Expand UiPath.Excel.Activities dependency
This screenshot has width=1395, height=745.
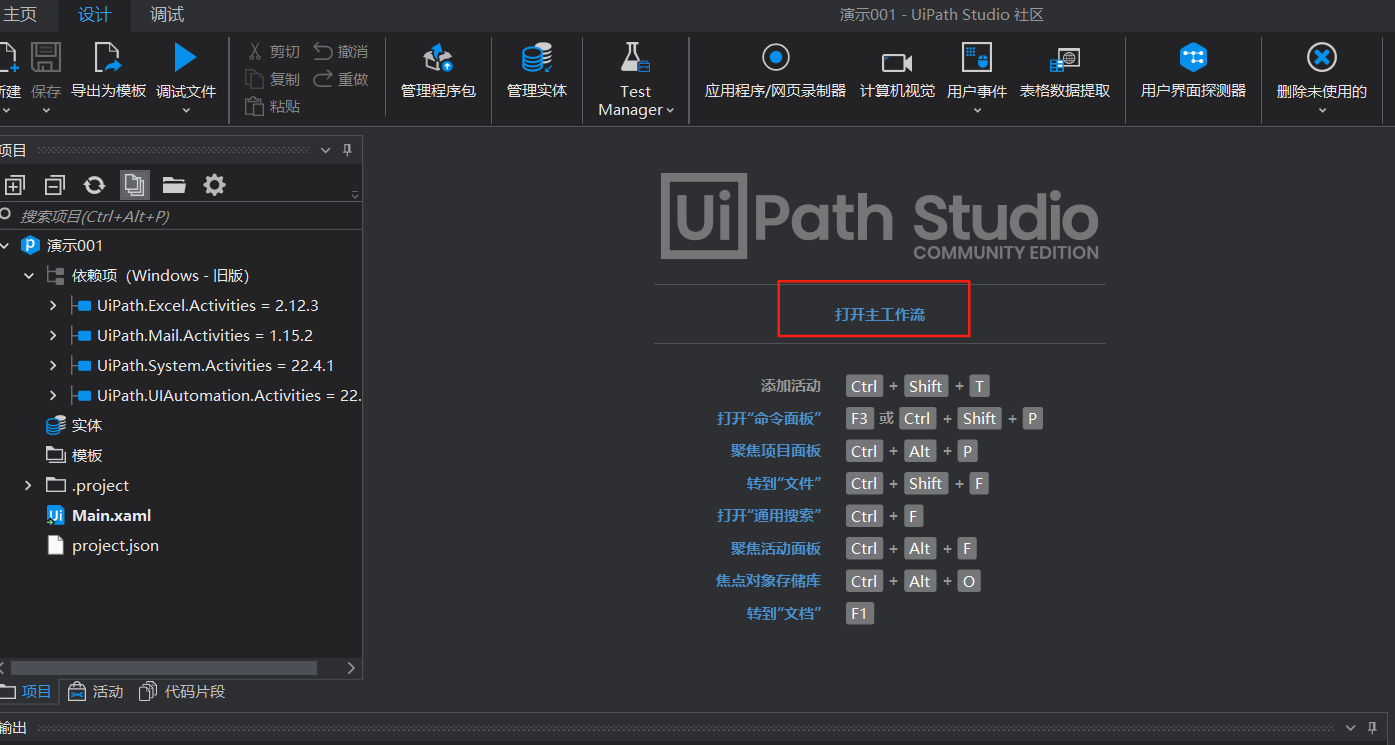[x=53, y=306]
